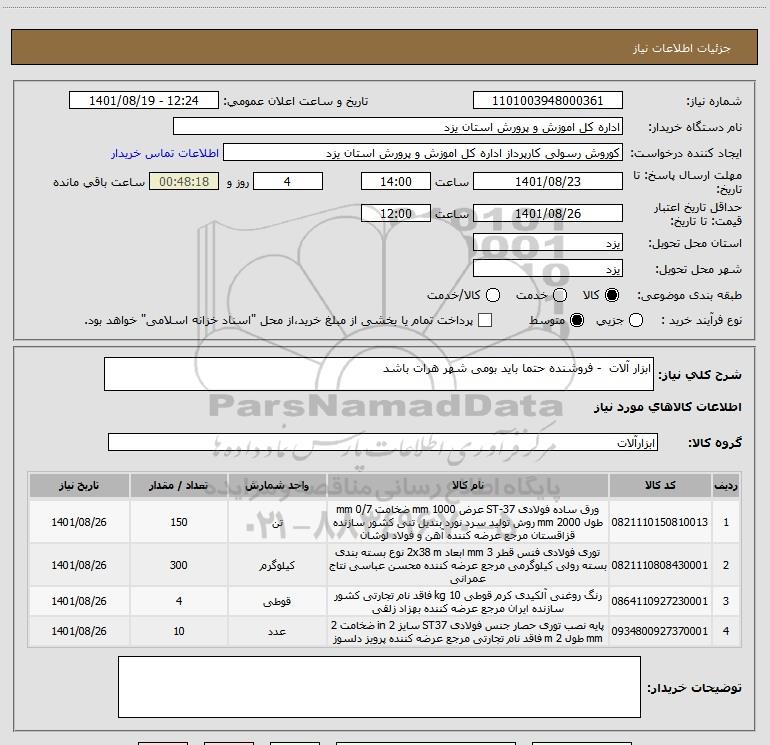Viewport: 770px width, 745px height.
Task: Click the ردیف column header
Action: click(726, 485)
